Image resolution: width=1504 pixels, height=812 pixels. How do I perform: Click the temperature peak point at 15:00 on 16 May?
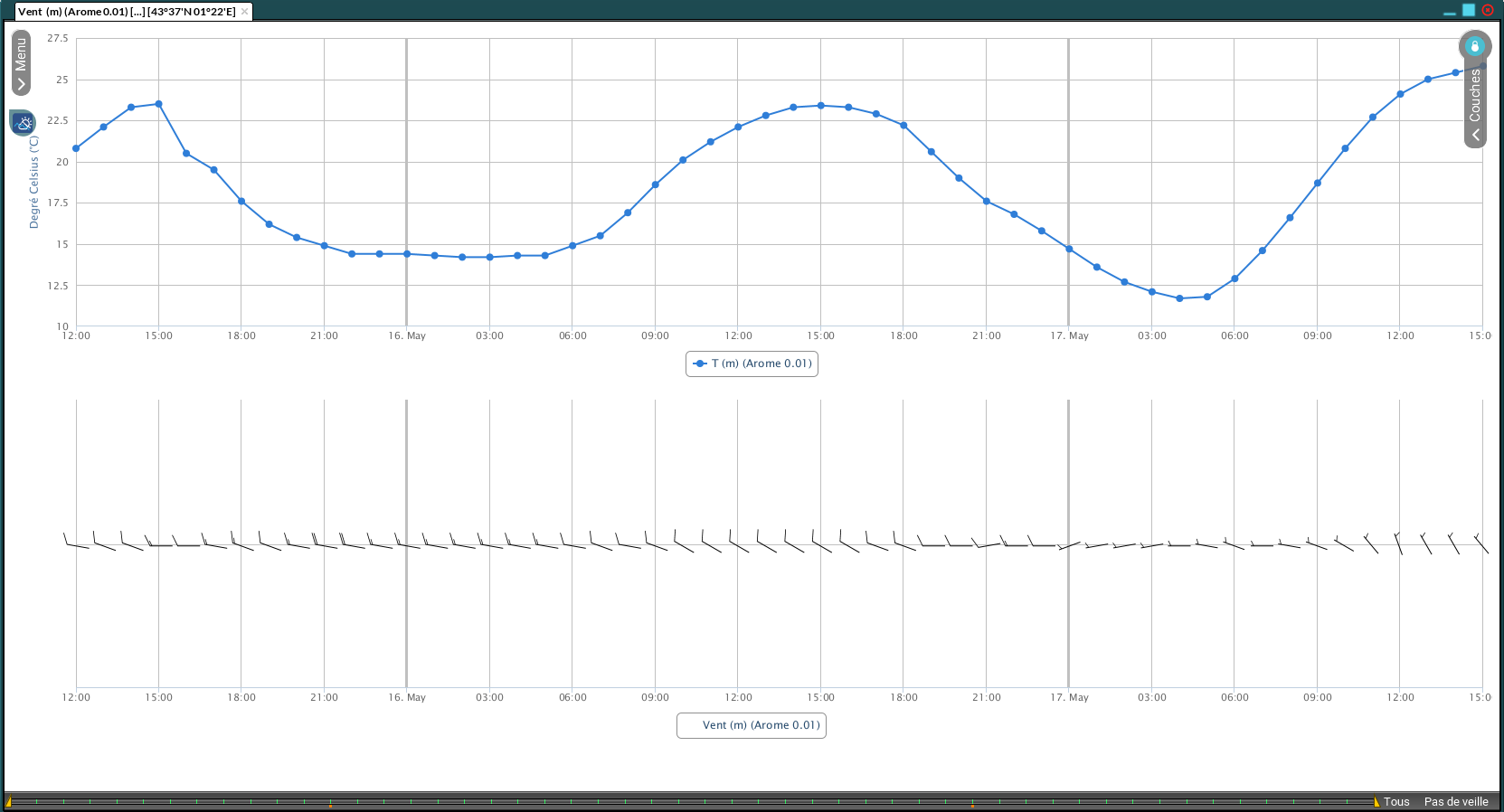click(820, 106)
